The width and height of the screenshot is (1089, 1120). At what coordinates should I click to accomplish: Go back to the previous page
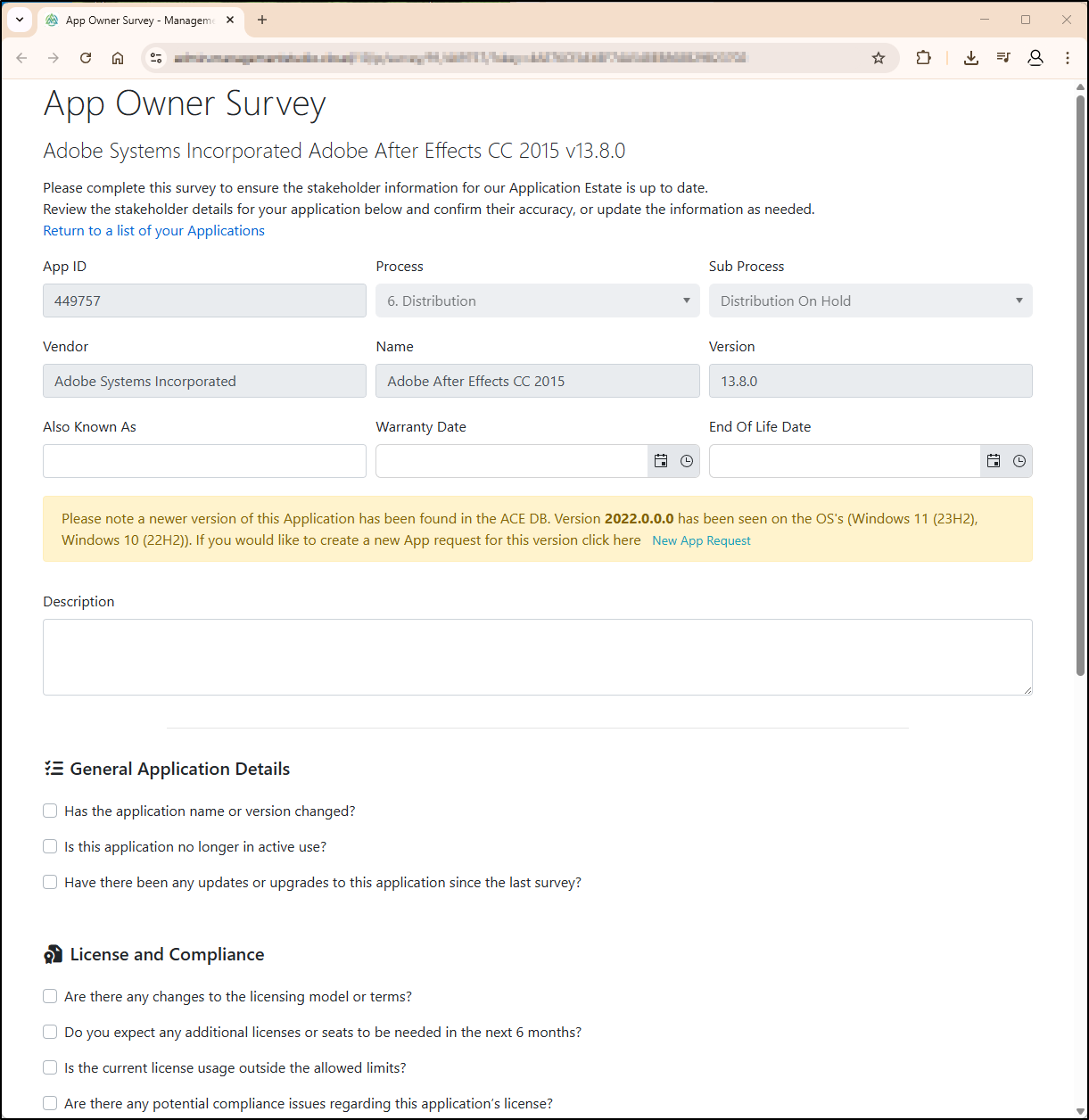(x=22, y=58)
